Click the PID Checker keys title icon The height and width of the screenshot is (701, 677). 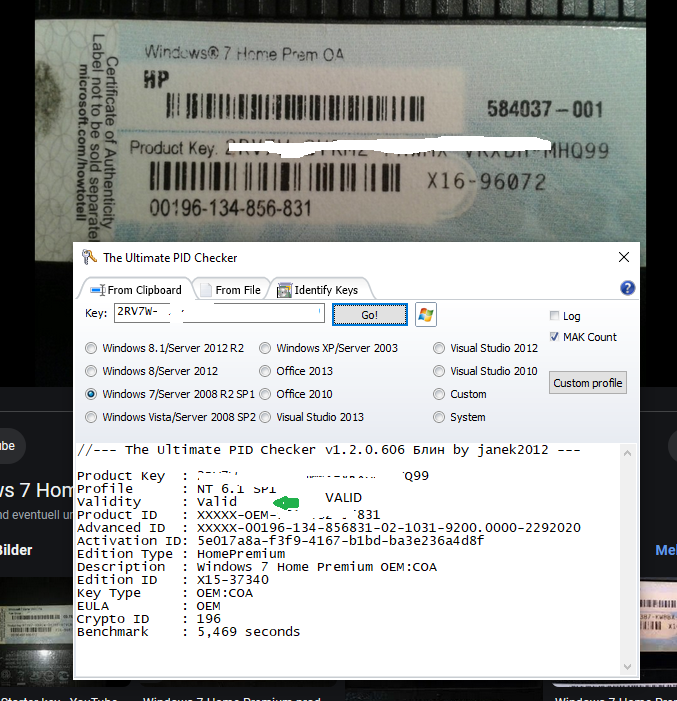pyautogui.click(x=89, y=257)
